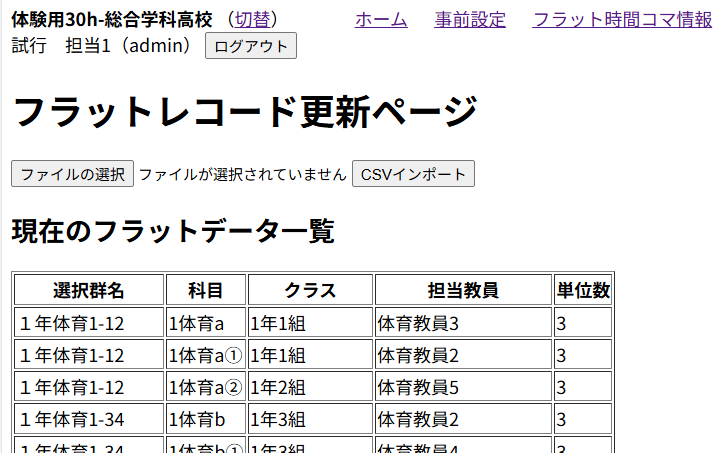Select the 体育教員3 cell
724x453 pixels.
point(418,323)
